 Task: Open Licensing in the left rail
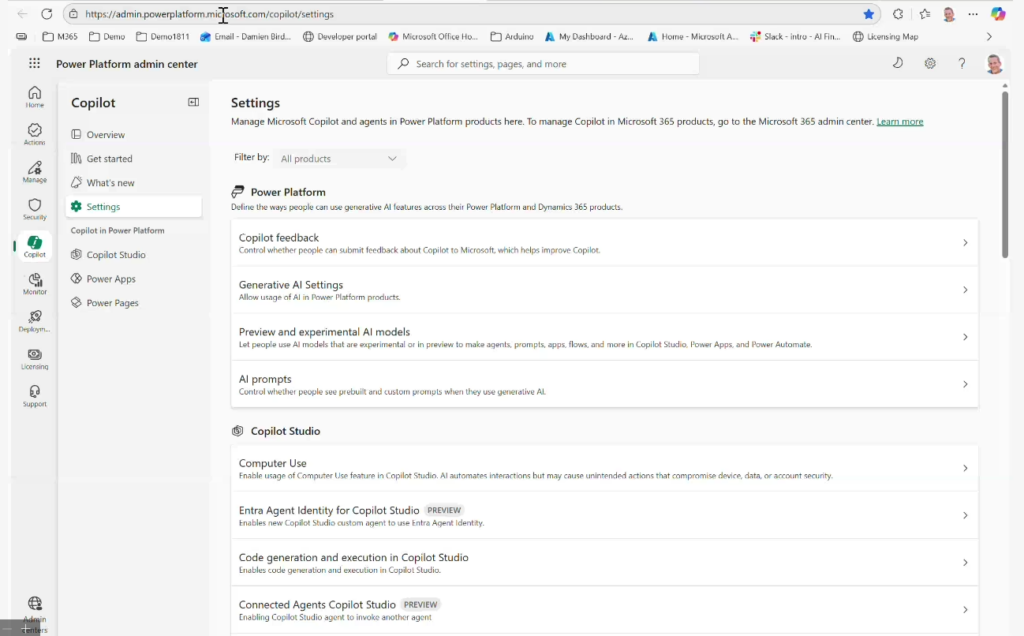[35, 359]
